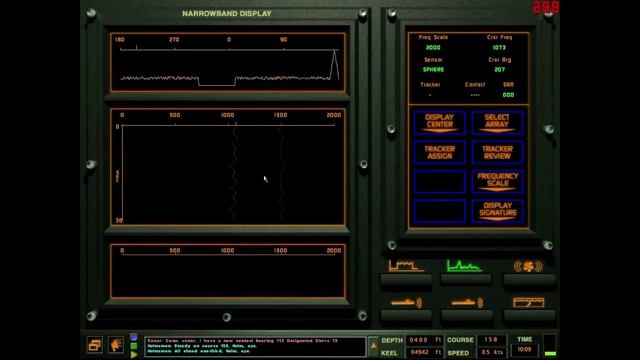Open the DEMON propeller icon
Viewport: 640px width, 360px height.
[x=528, y=267]
